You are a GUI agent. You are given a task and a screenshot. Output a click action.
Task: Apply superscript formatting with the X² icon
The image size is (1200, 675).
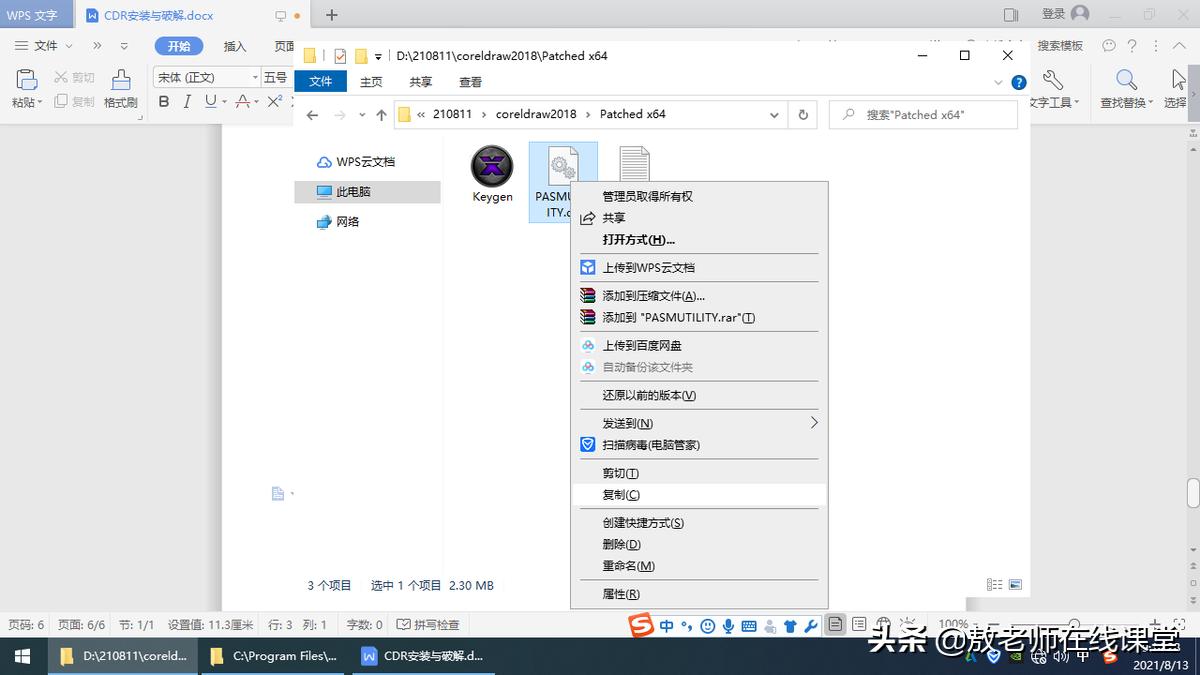274,101
